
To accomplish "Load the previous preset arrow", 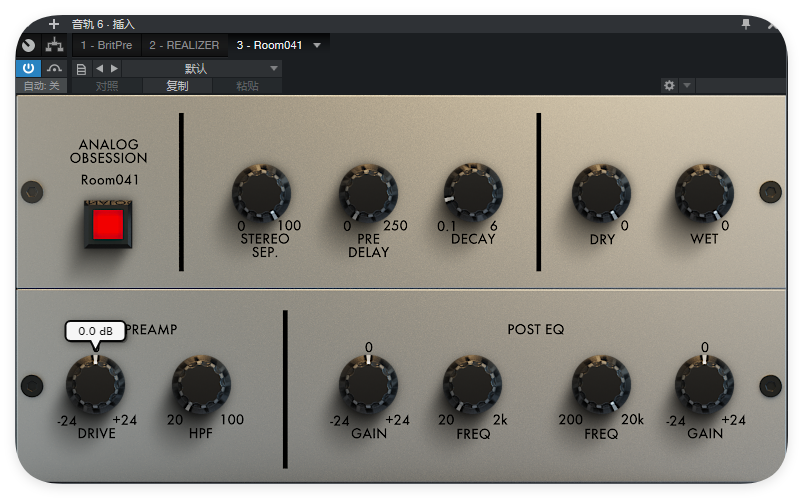I will pyautogui.click(x=100, y=68).
